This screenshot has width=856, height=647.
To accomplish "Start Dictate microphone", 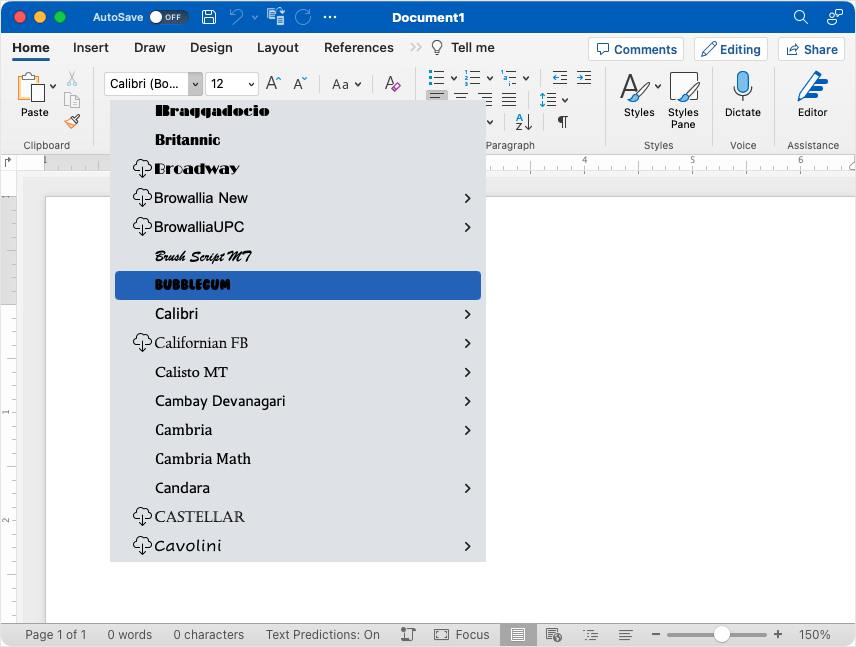I will [x=742, y=94].
